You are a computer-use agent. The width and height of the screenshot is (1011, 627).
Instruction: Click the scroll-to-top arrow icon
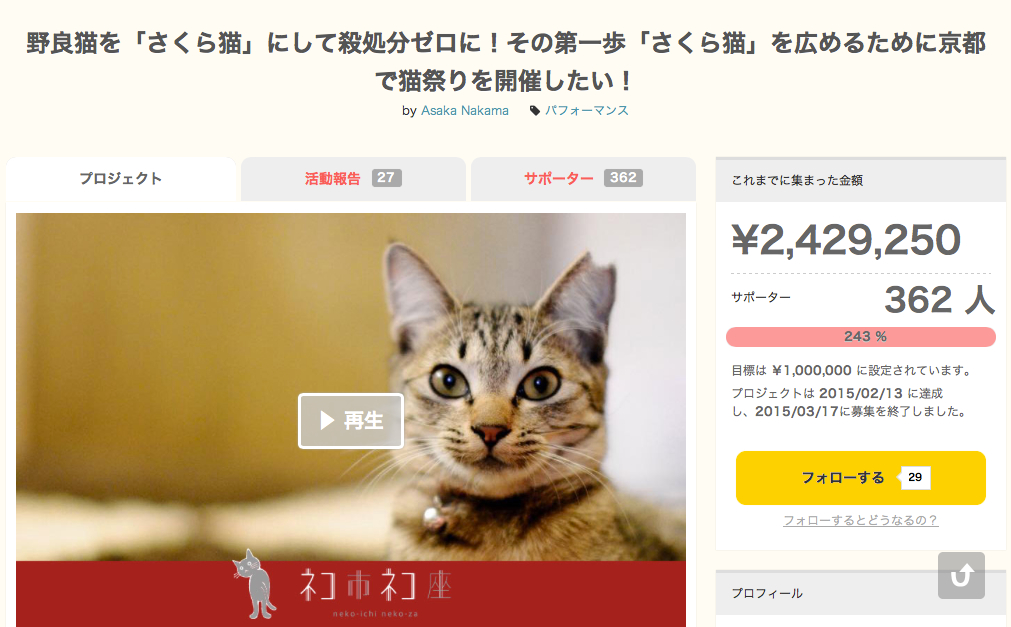click(961, 575)
